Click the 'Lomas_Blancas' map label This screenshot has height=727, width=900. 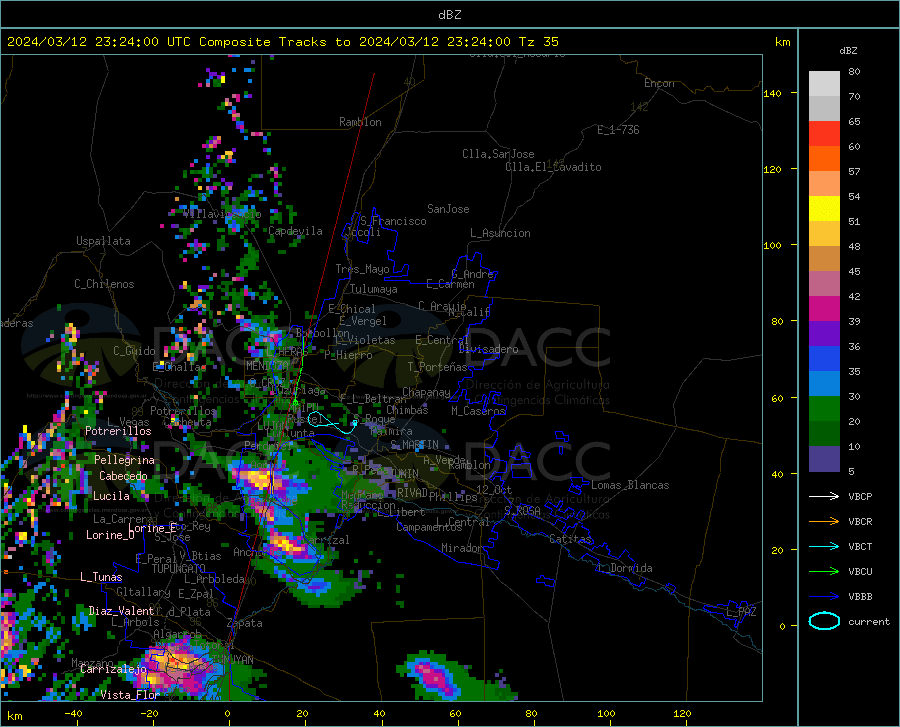click(630, 485)
